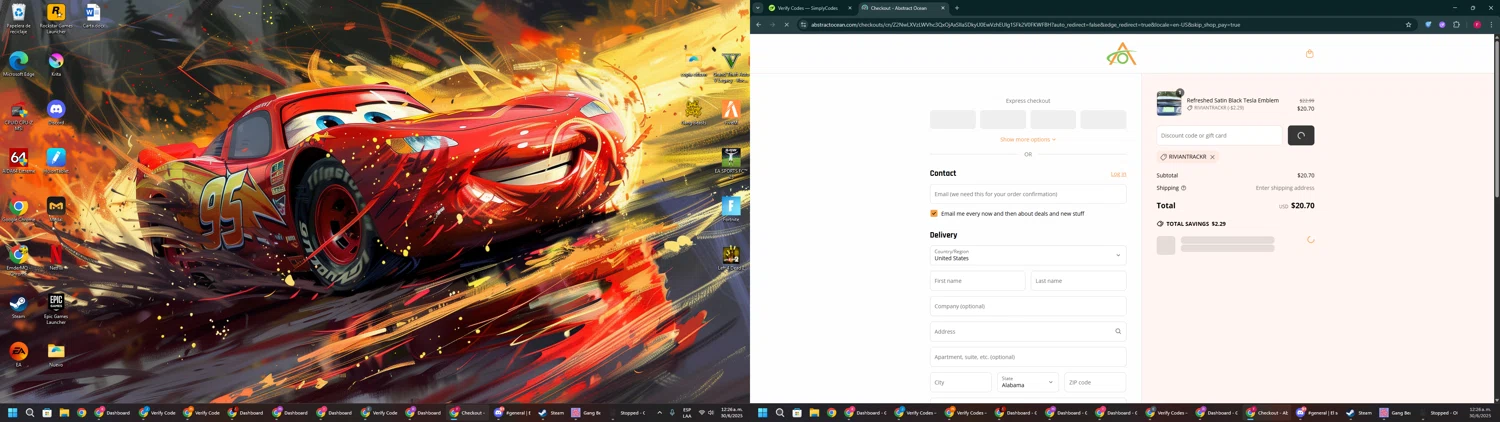
Task: Expand Show more options for express checkout
Action: pos(1028,139)
